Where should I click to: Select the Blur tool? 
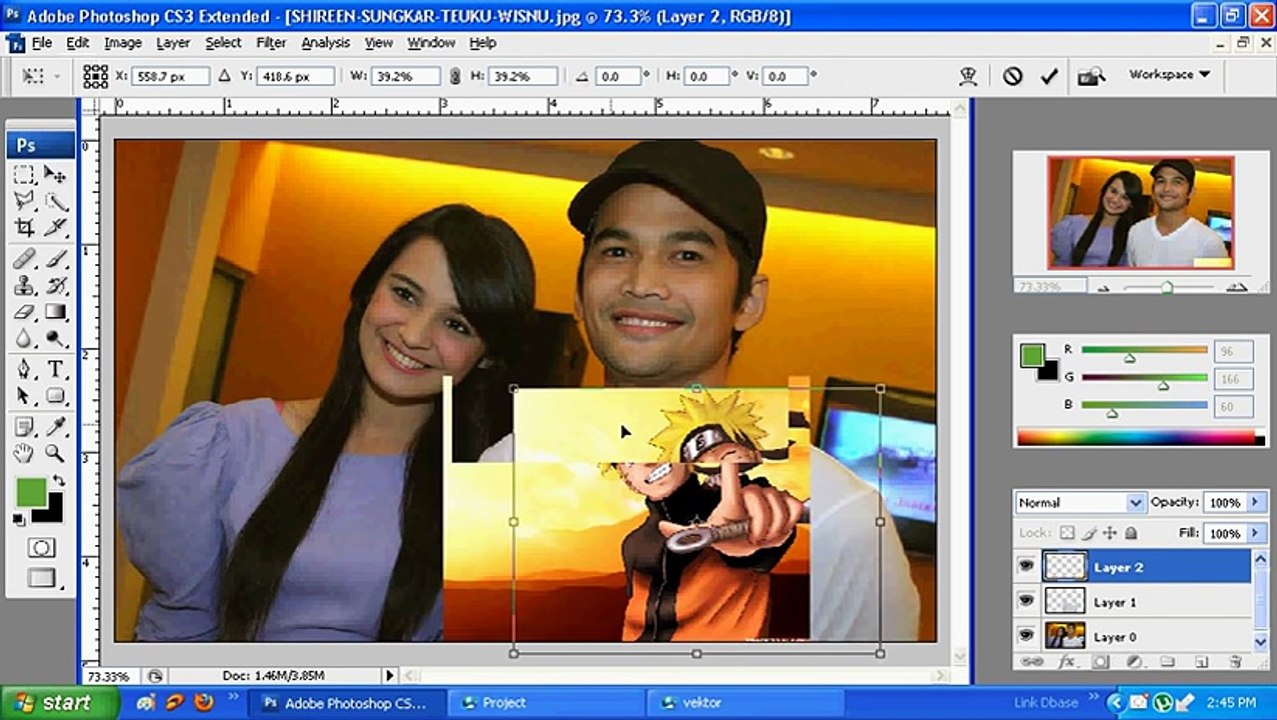25,339
